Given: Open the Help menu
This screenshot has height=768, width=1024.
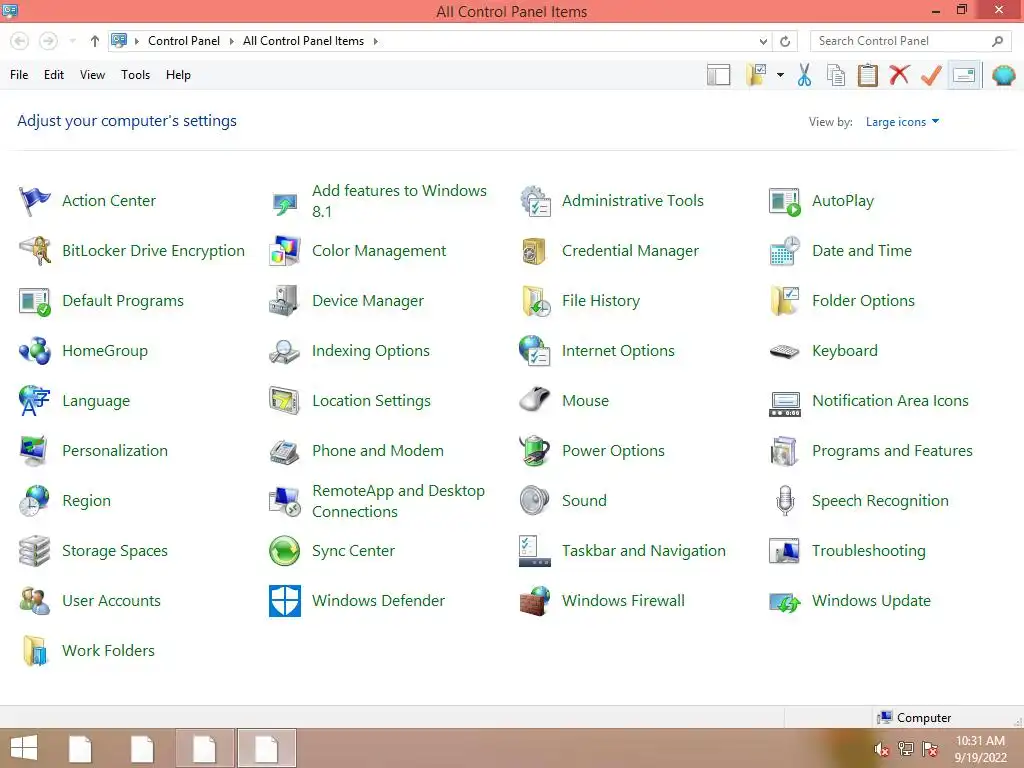Looking at the screenshot, I should (x=178, y=75).
